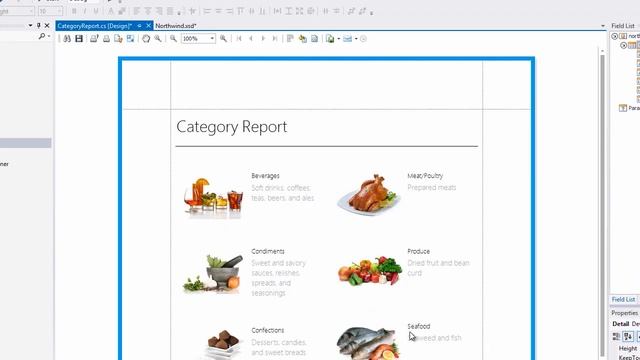This screenshot has width=640, height=360.
Task: Click the page Background color icon
Action: pyautogui.click(x=302, y=39)
